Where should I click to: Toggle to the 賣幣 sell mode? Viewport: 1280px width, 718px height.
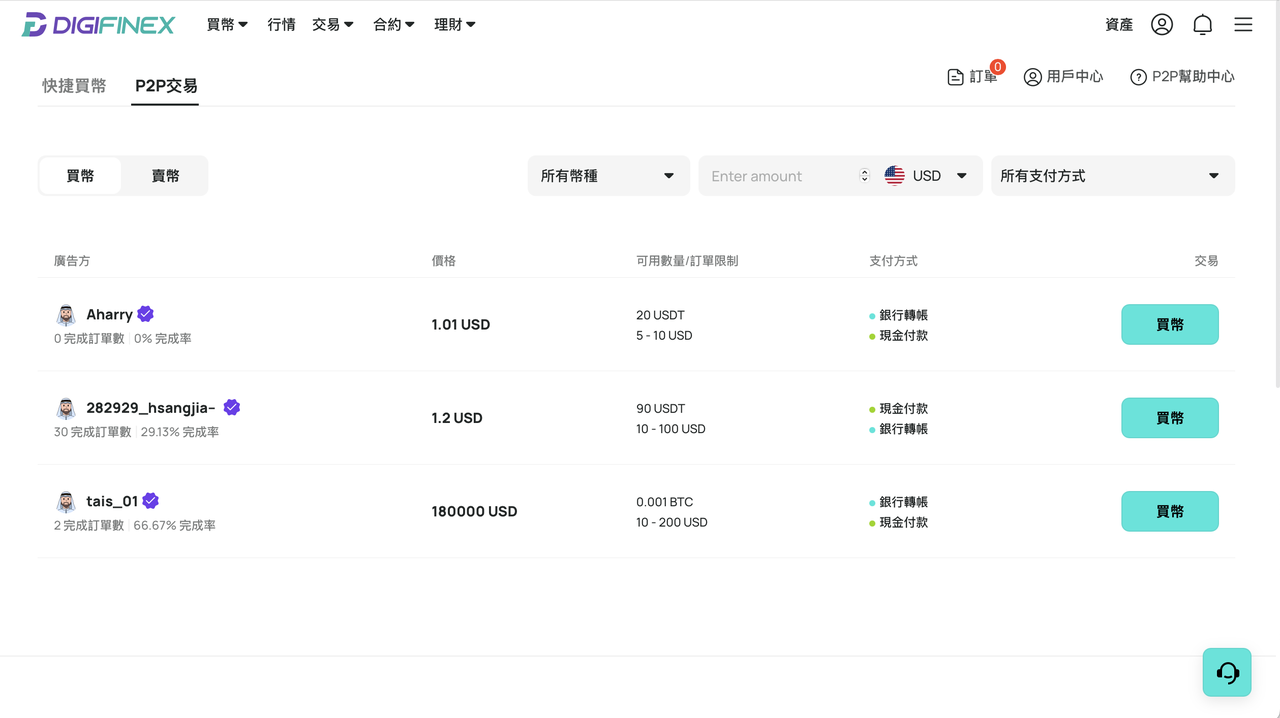click(x=165, y=176)
